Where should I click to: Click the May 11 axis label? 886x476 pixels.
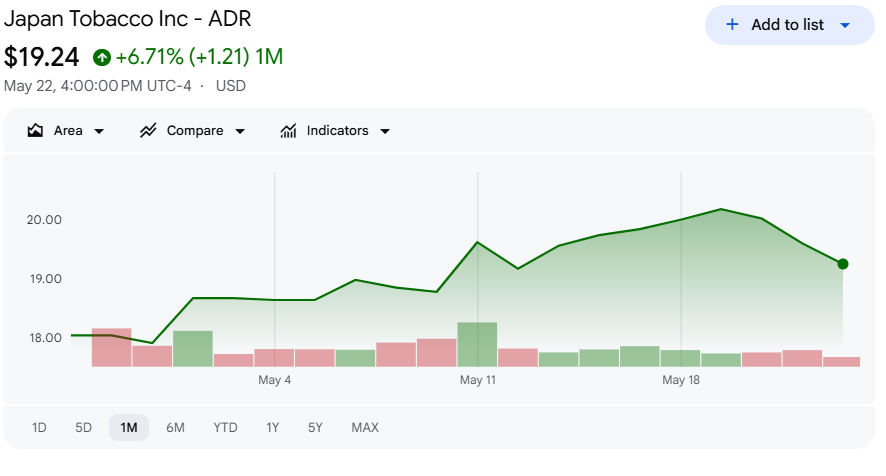(477, 380)
